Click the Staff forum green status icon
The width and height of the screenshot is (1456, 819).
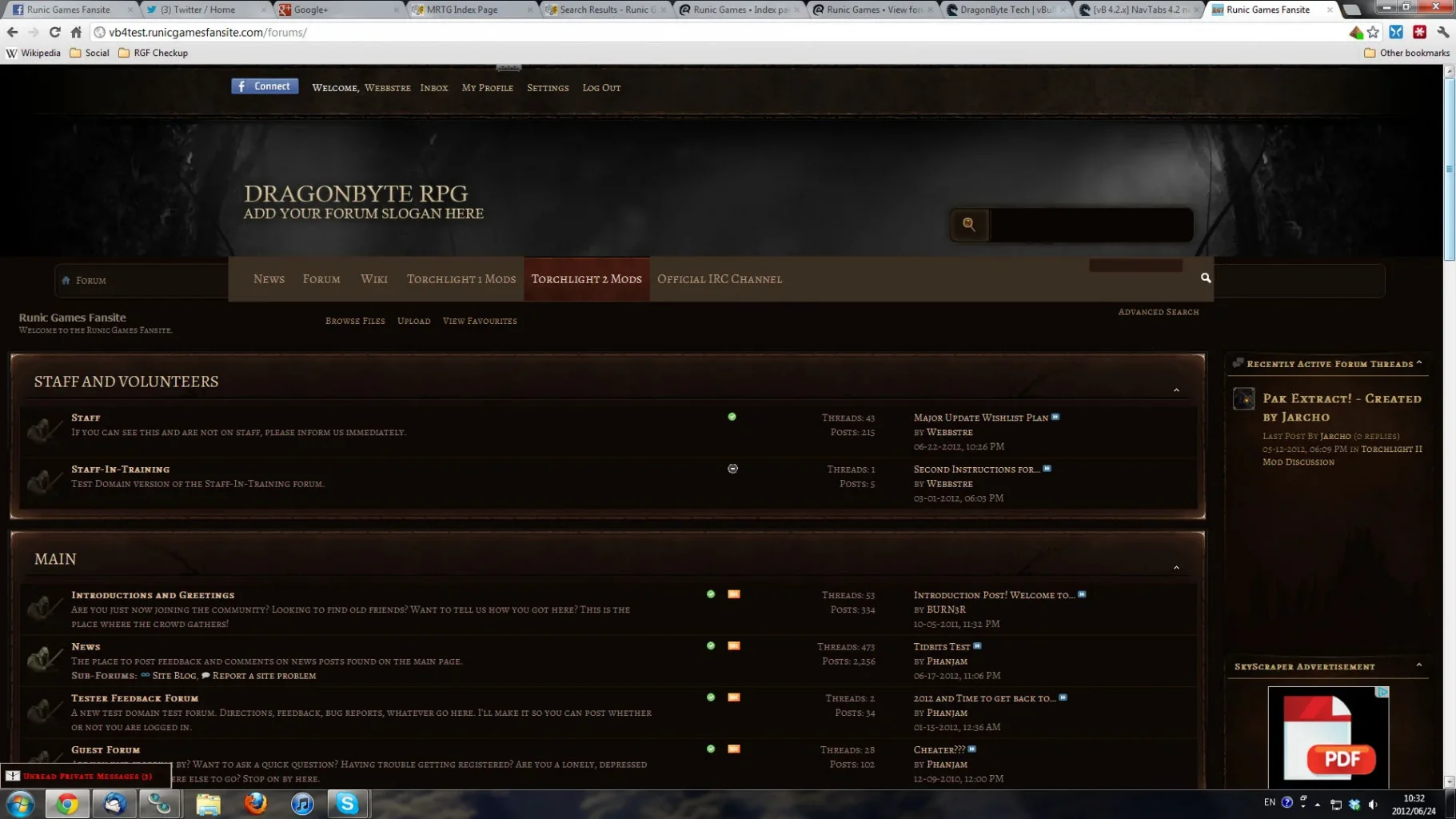(x=732, y=417)
